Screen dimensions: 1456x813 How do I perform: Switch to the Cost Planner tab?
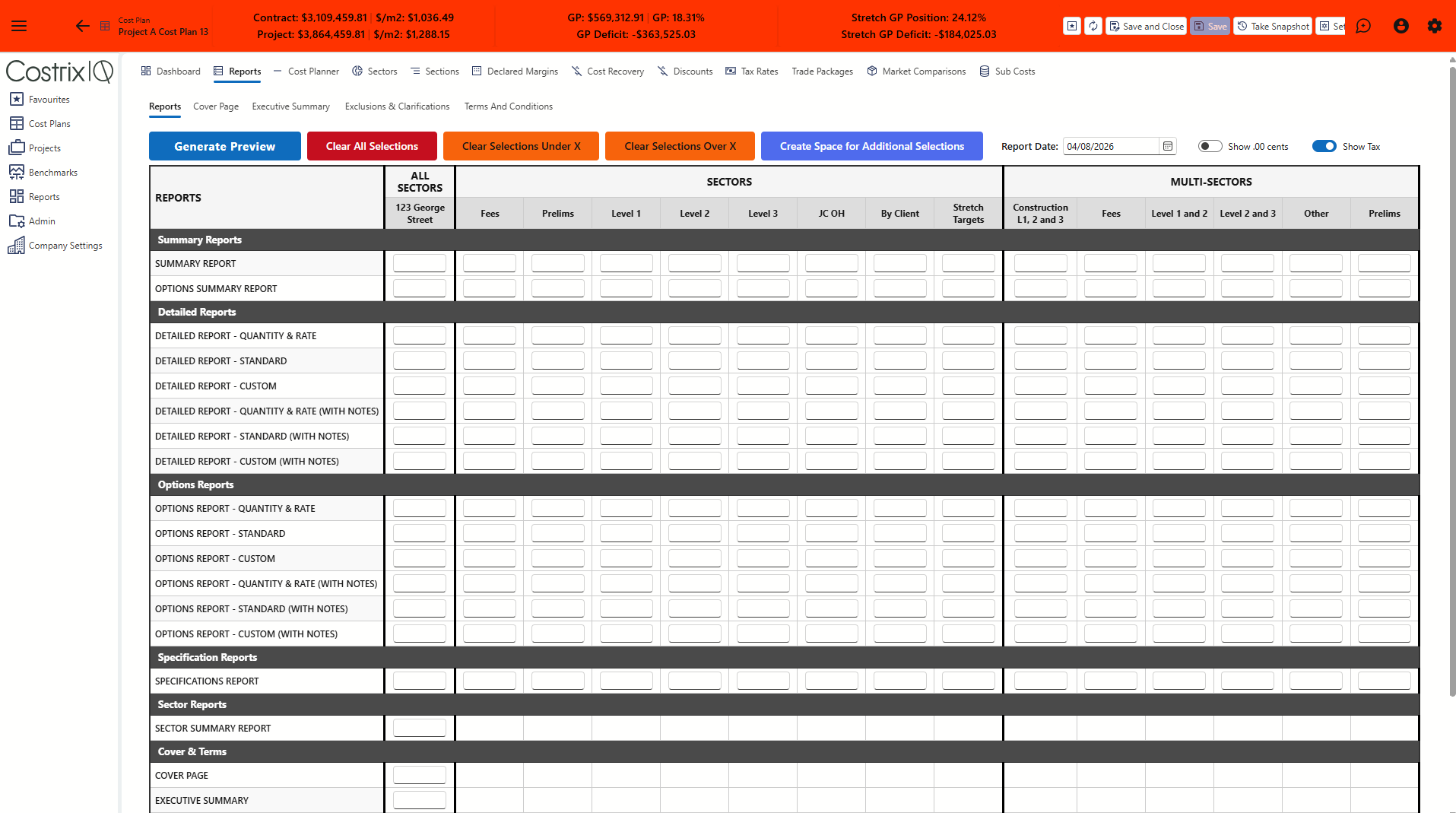306,71
